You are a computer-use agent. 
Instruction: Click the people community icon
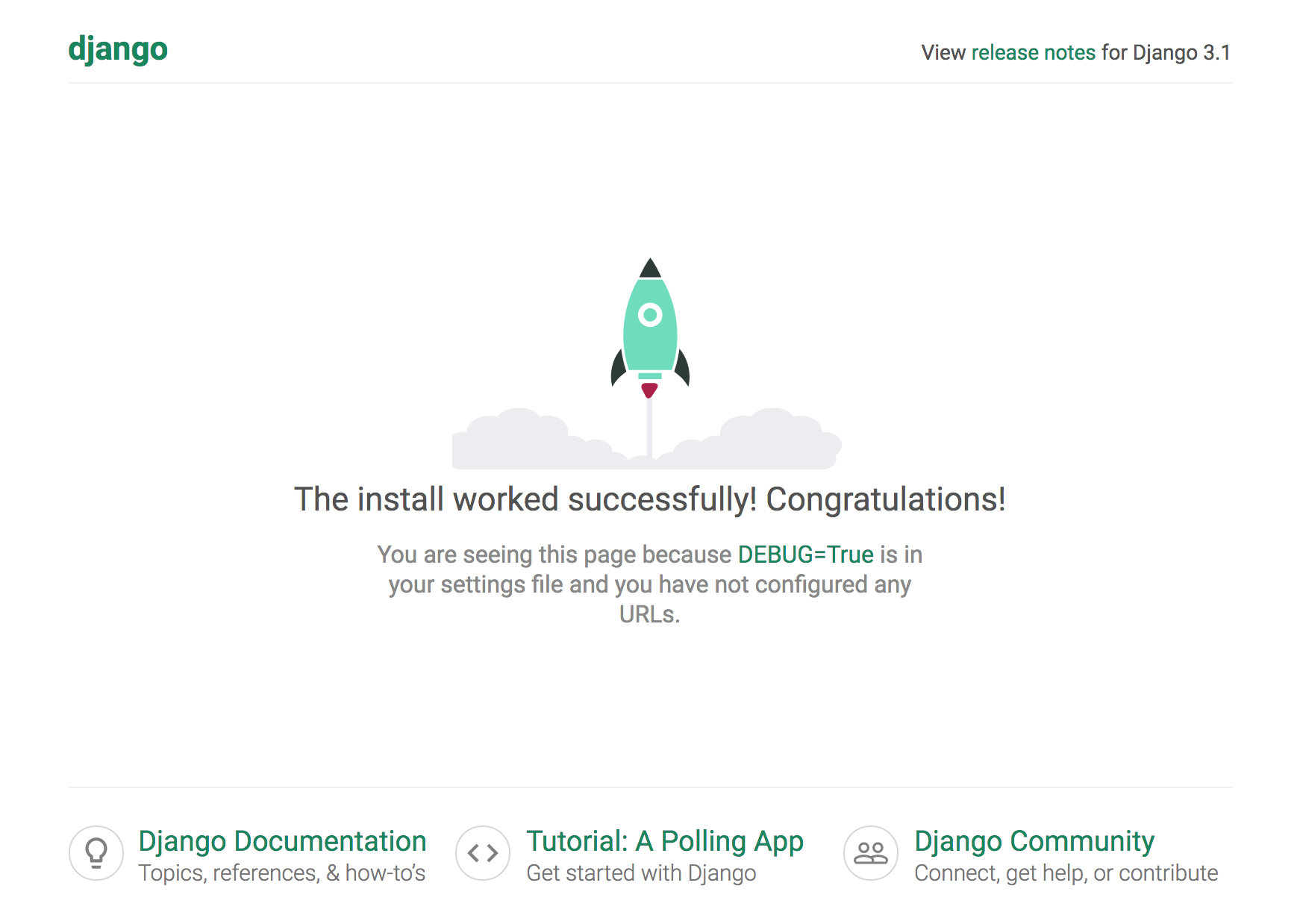click(x=871, y=853)
